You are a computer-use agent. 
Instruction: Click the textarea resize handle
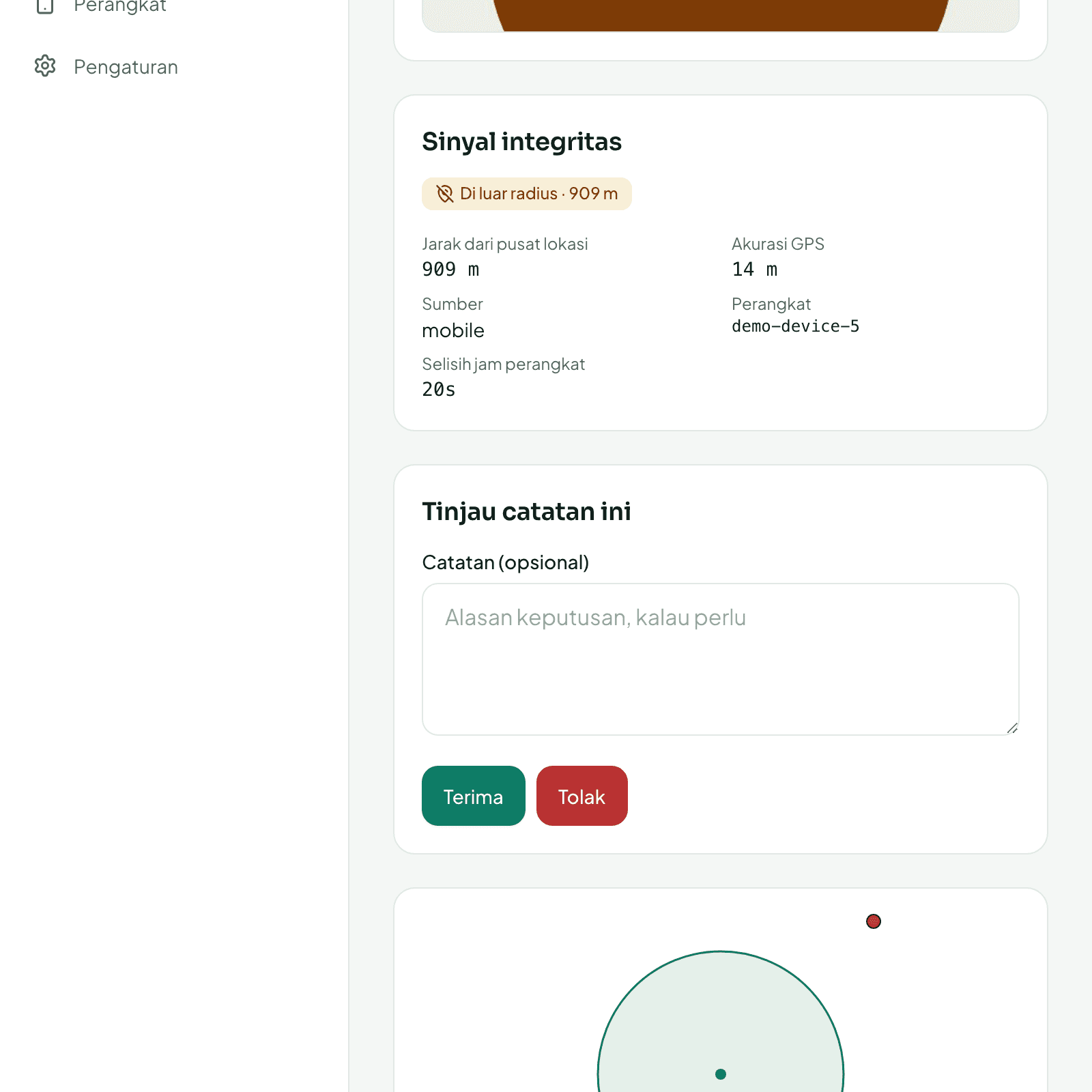[1012, 728]
